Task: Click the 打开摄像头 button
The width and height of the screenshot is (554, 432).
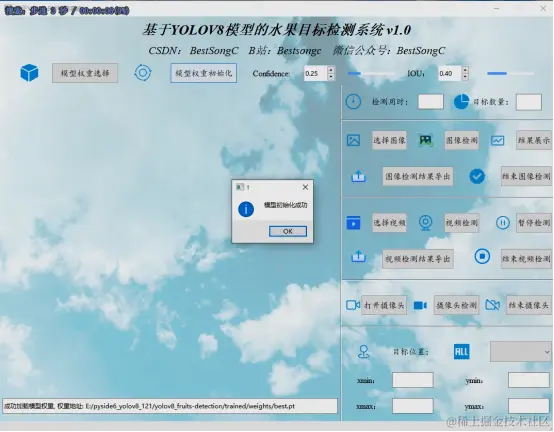Action: point(384,305)
